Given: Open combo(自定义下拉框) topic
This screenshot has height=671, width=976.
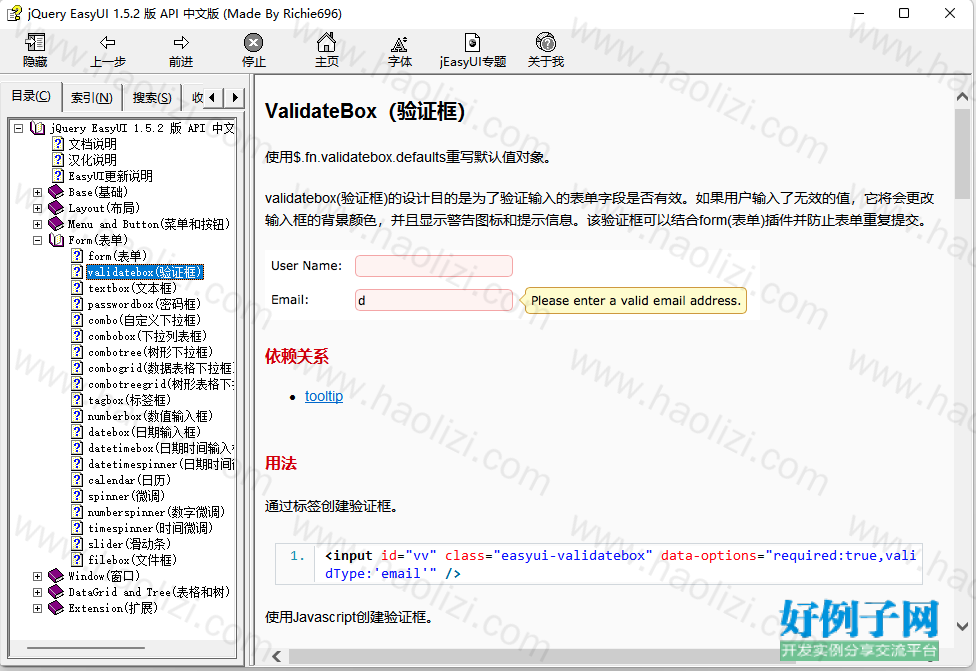Looking at the screenshot, I should (144, 320).
